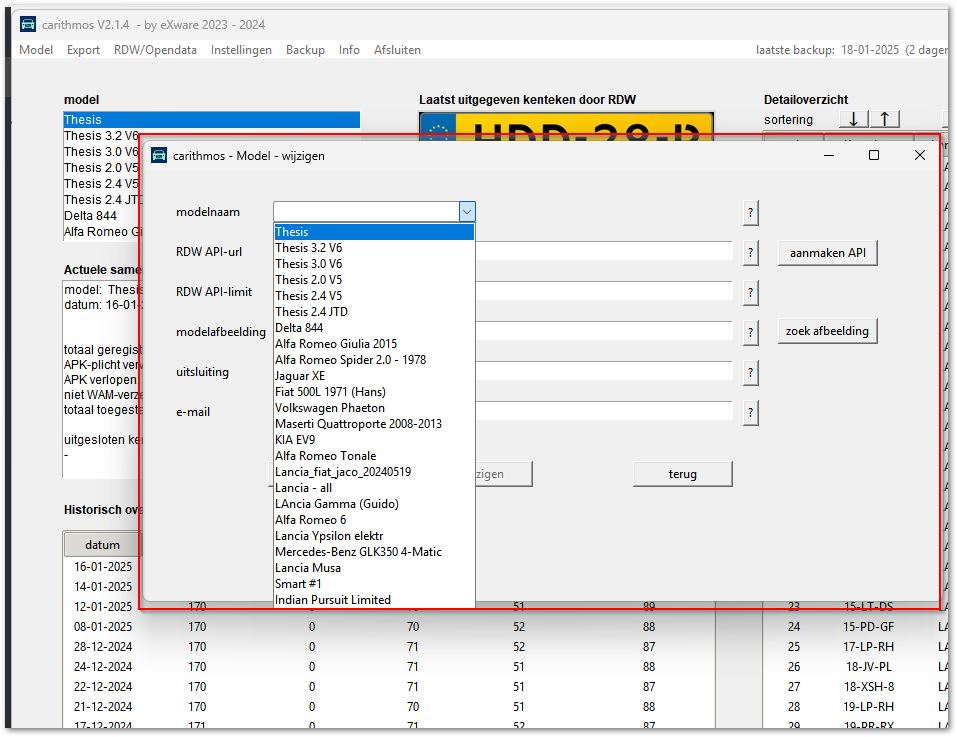
Task: Click the help button next to modelnaam
Action: [x=751, y=212]
